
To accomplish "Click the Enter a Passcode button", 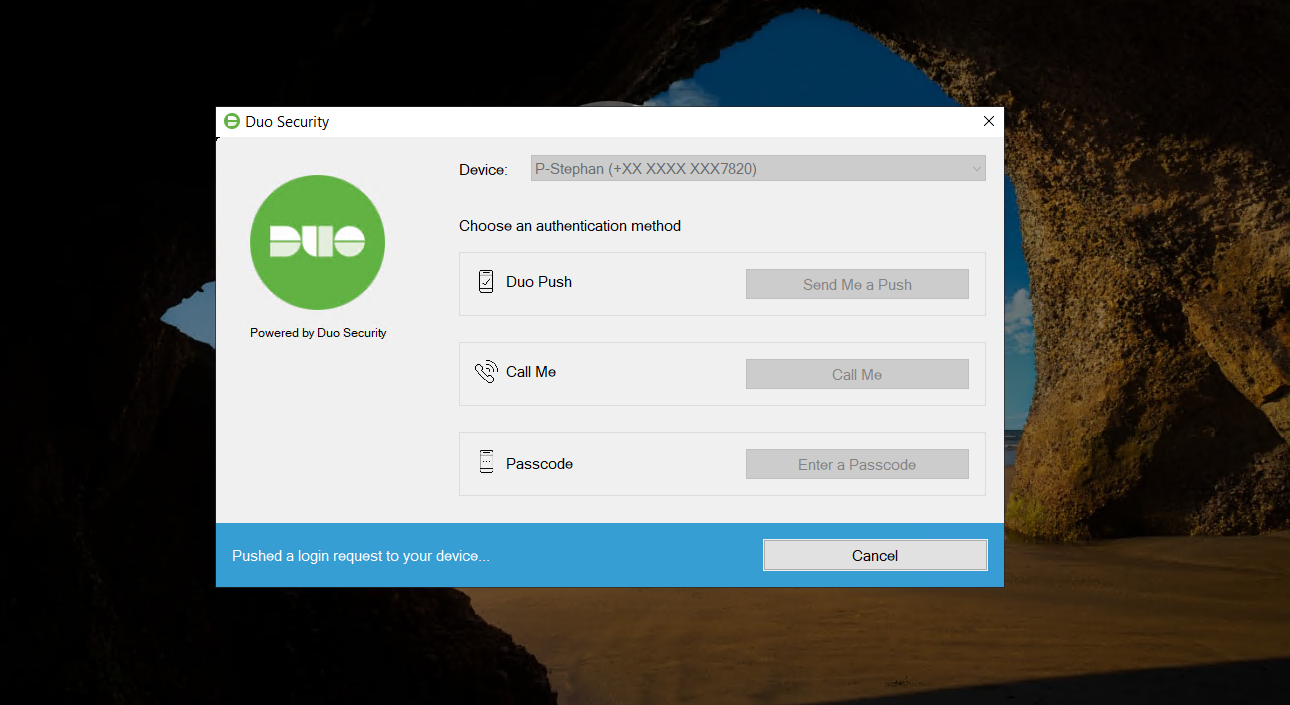I will tap(857, 464).
